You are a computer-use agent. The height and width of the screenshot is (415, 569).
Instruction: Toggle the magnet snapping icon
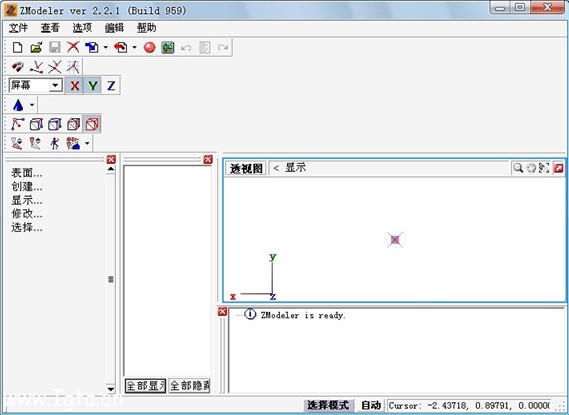pos(17,67)
